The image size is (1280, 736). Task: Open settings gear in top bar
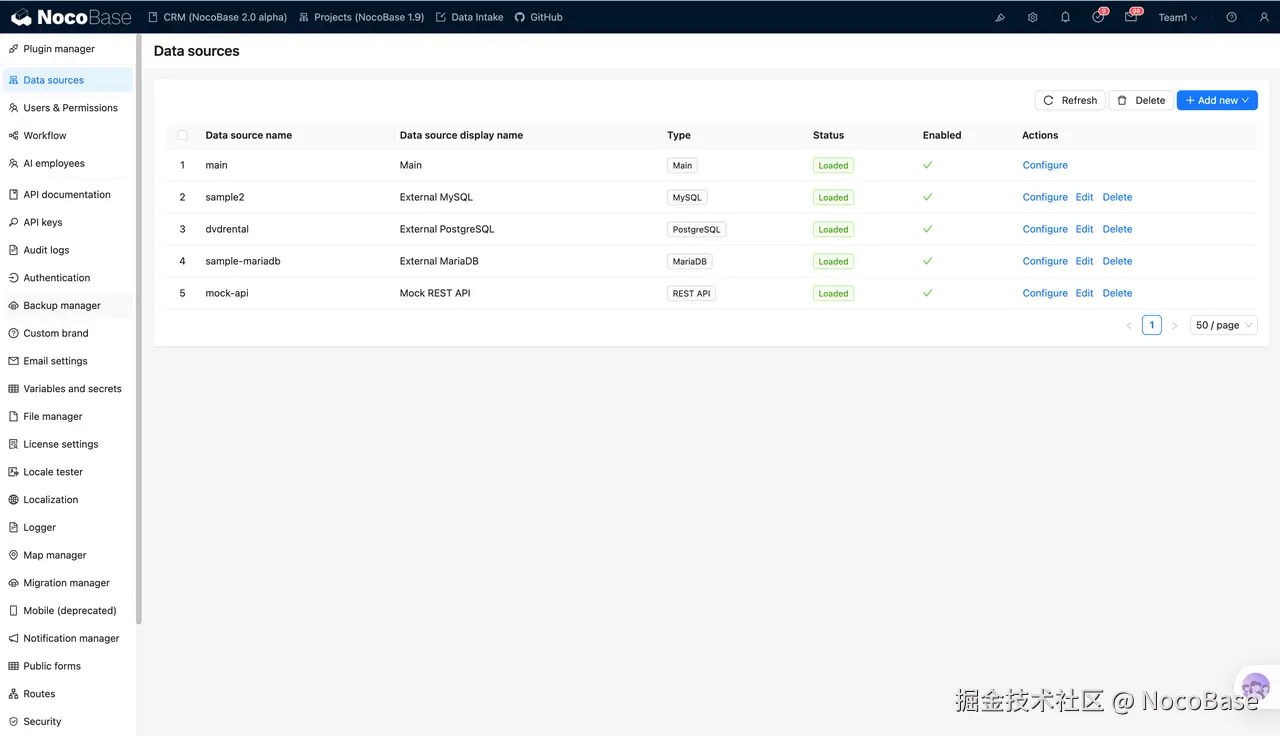point(1032,17)
